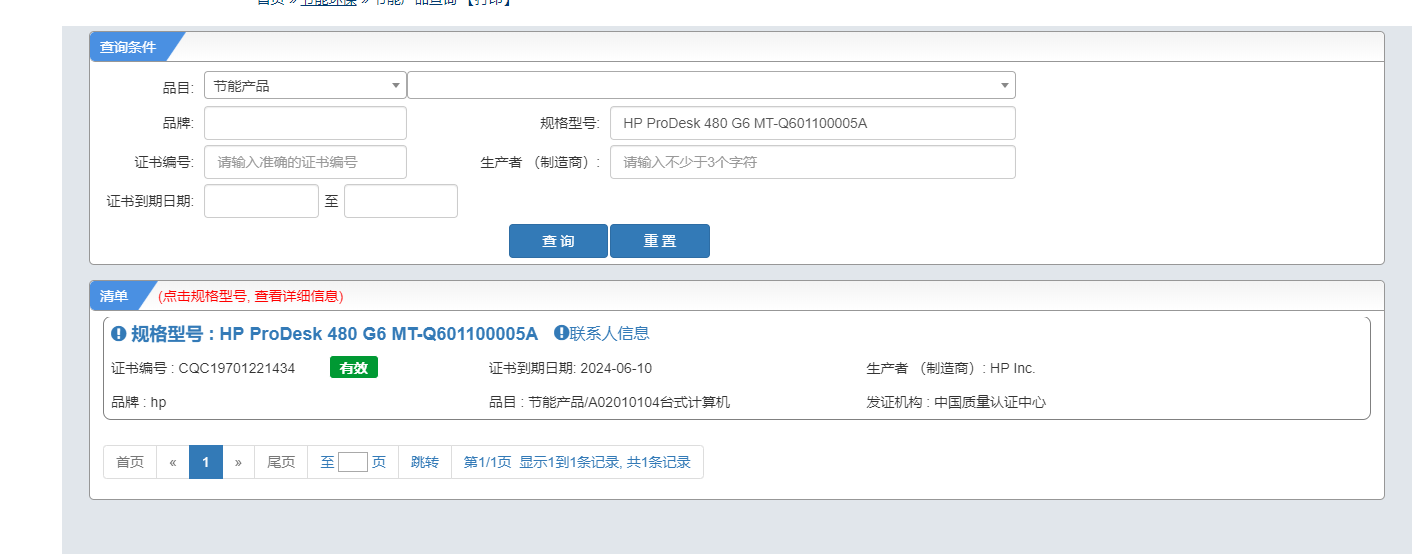Click the 节能环保 breadcrumb link
This screenshot has width=1422, height=554.
pos(328,3)
